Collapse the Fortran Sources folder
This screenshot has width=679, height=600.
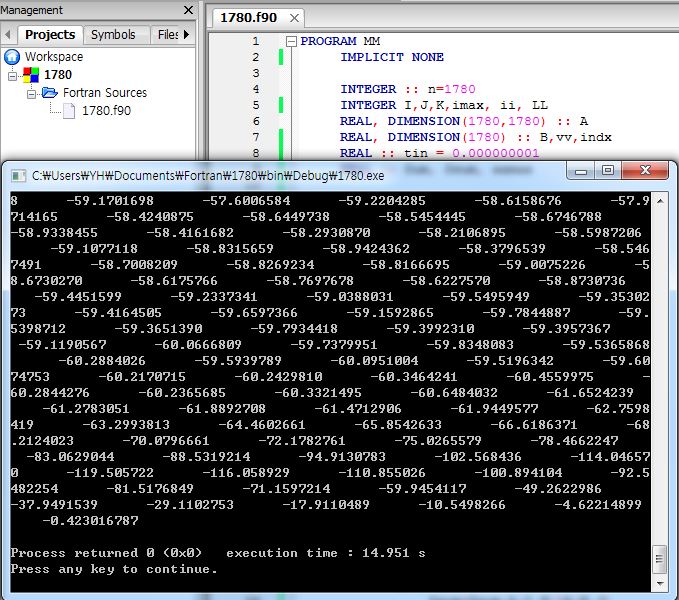pyautogui.click(x=32, y=94)
